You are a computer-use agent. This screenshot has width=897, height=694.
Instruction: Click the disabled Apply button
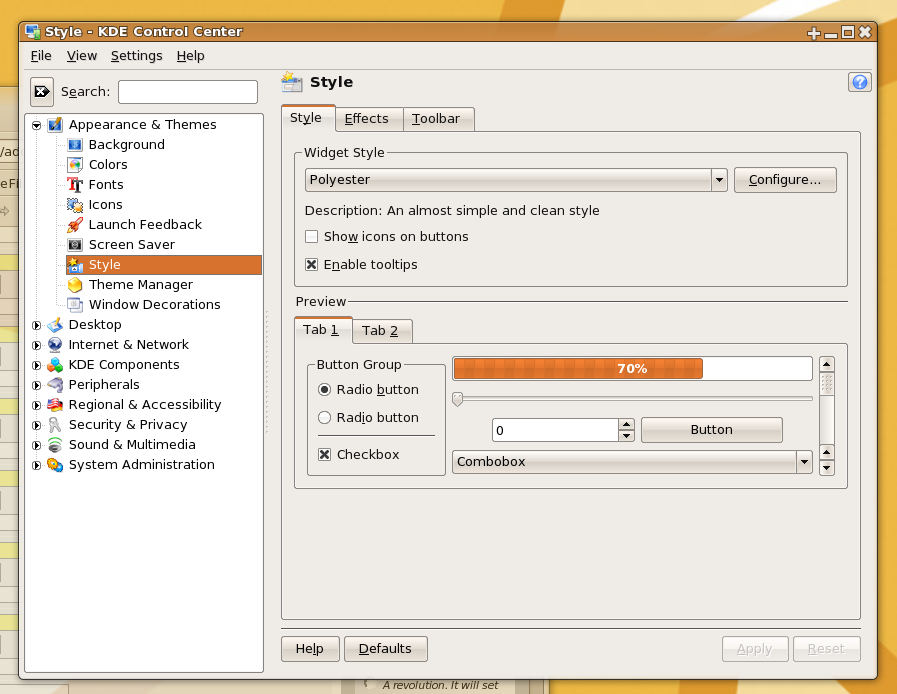pos(755,649)
